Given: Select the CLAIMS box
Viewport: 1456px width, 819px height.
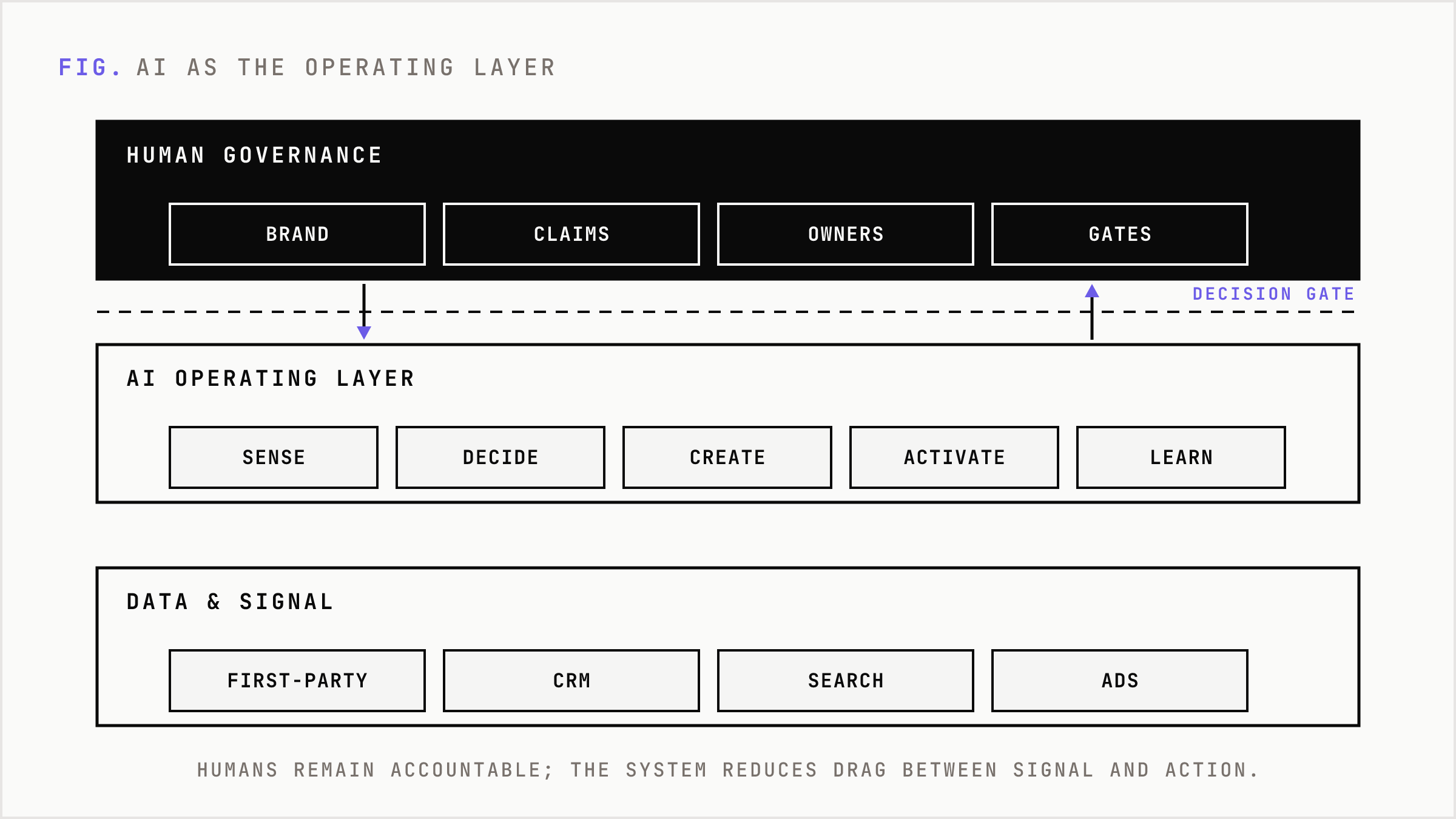Looking at the screenshot, I should point(571,234).
